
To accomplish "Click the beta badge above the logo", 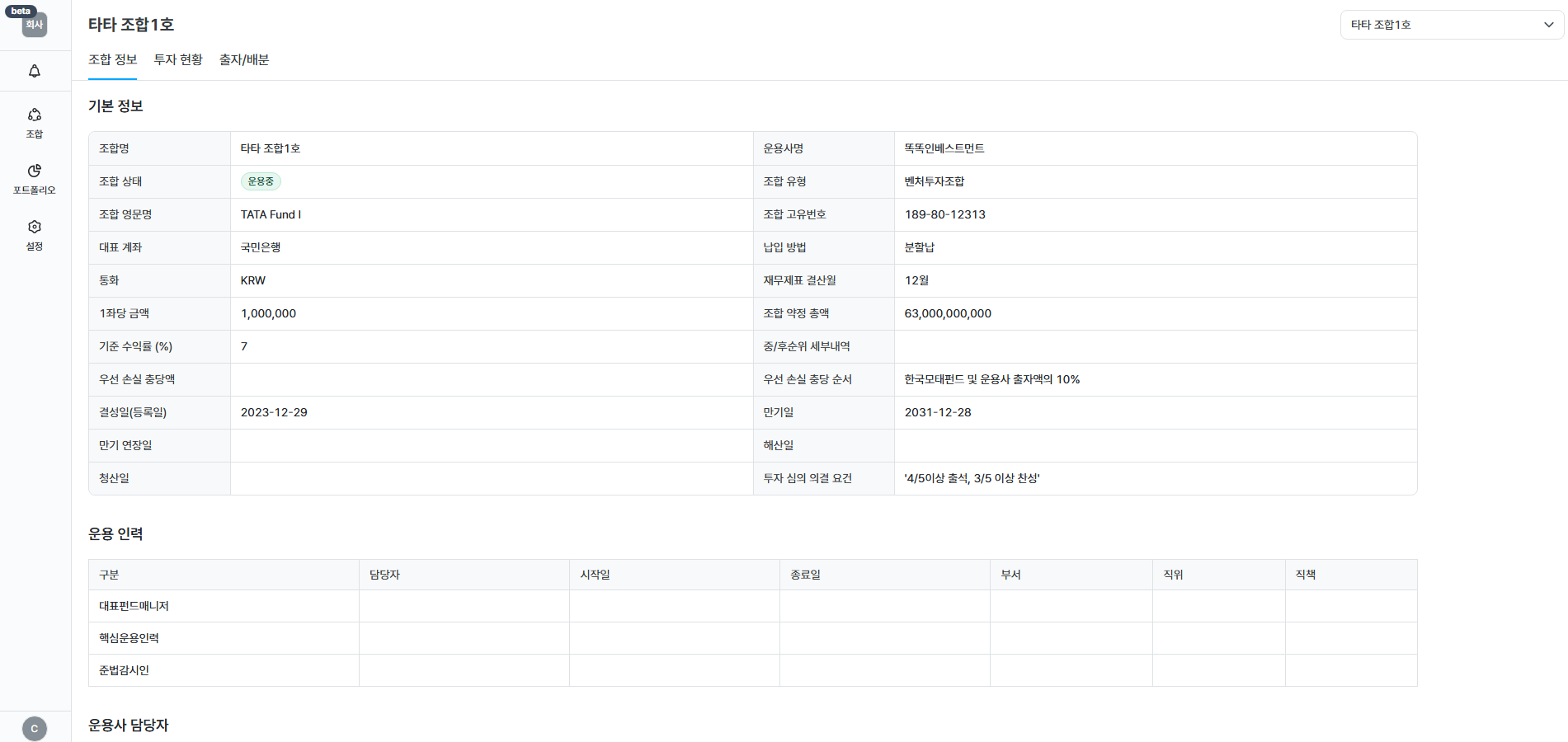I will [x=21, y=11].
